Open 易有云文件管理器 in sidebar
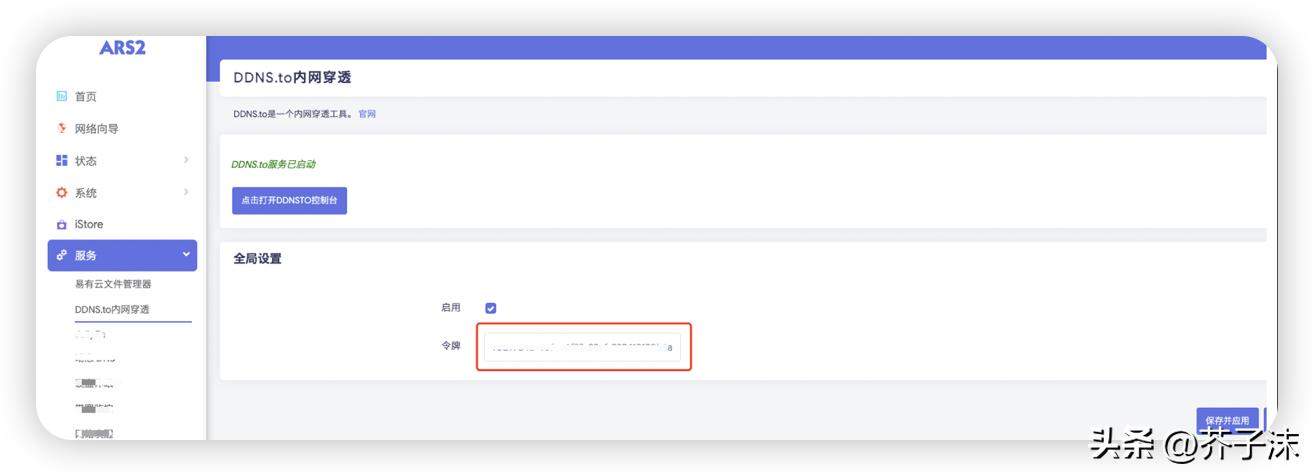The image size is (1314, 476). (113, 284)
